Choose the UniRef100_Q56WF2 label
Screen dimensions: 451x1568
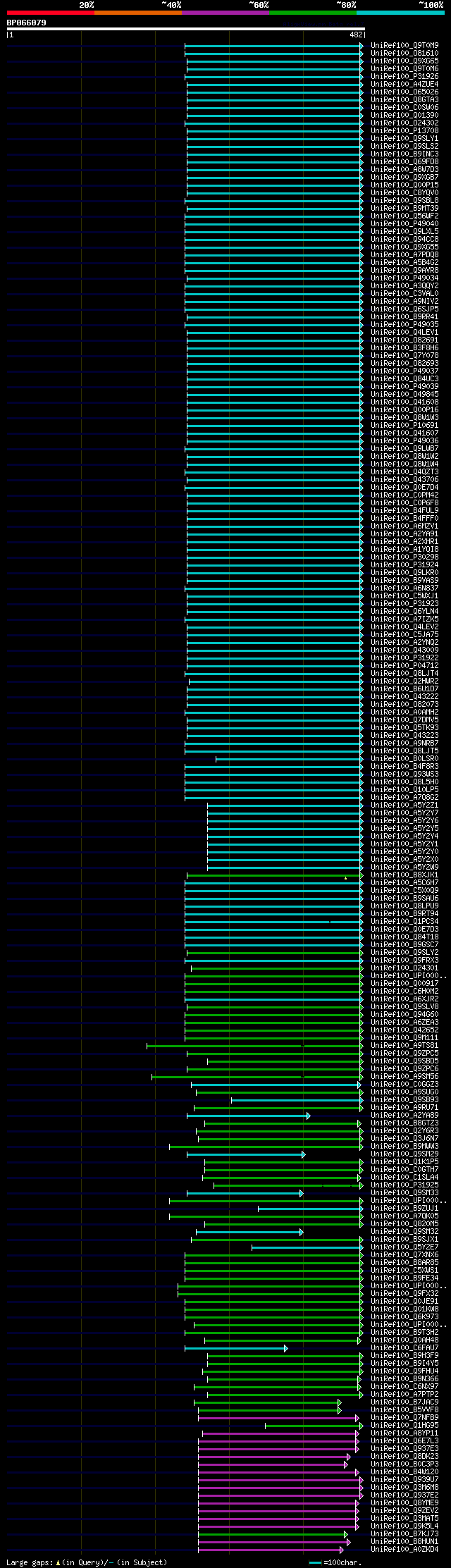tap(404, 216)
